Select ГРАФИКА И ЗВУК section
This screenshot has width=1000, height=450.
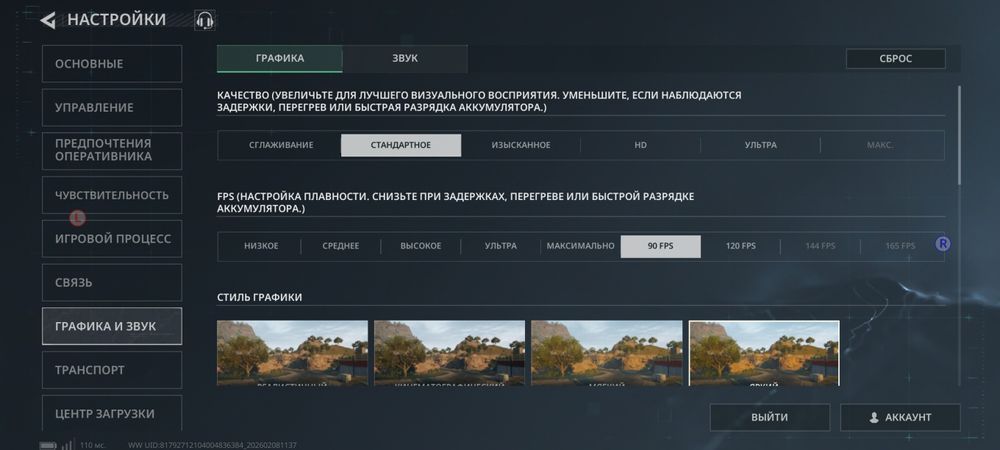112,326
